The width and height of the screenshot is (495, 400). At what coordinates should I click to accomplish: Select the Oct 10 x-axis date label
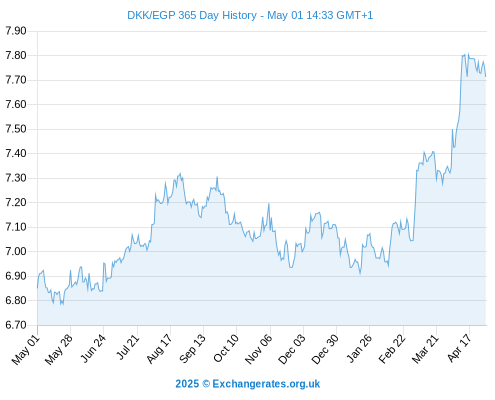pos(226,348)
